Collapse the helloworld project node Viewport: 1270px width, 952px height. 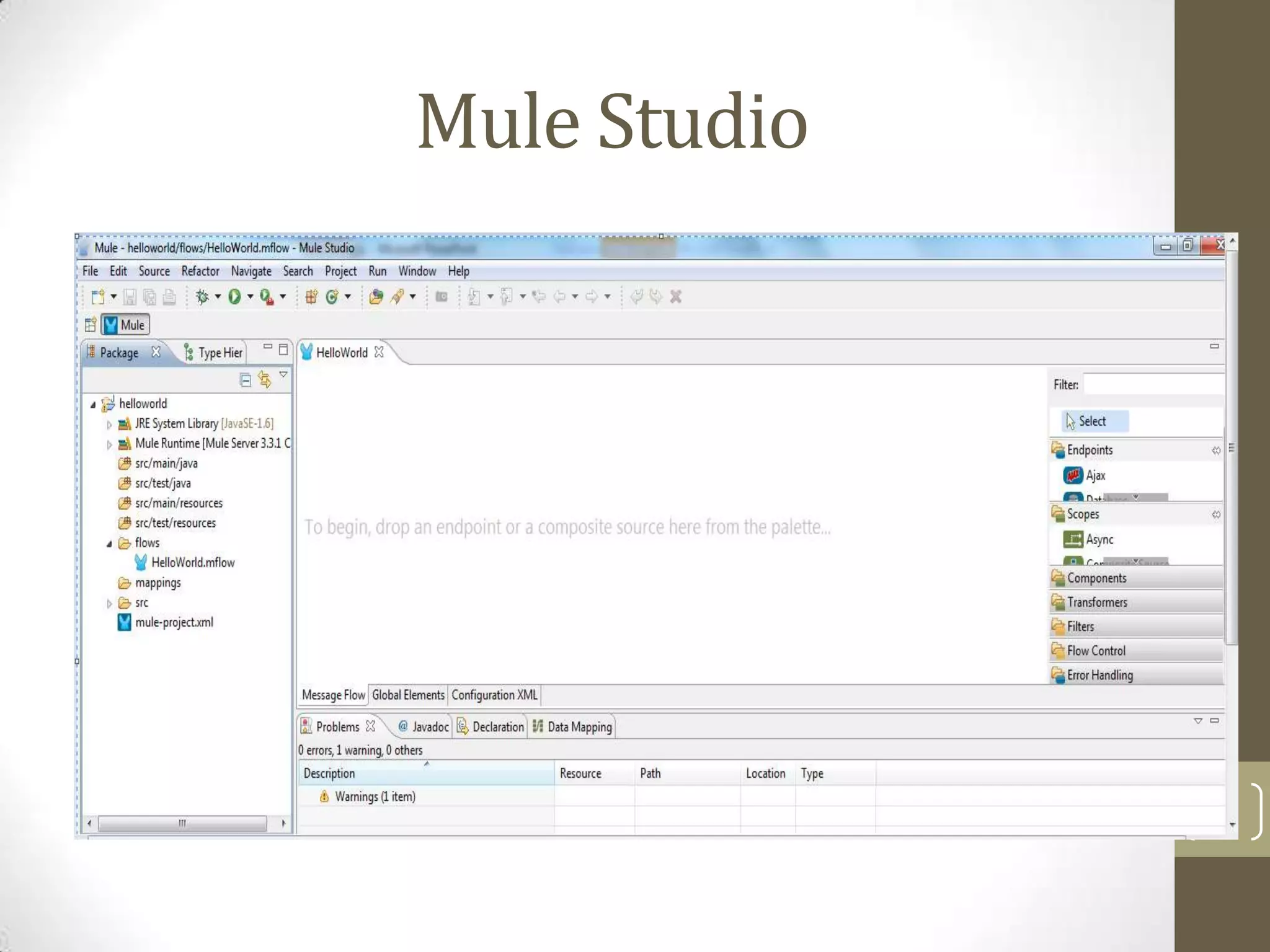point(93,405)
